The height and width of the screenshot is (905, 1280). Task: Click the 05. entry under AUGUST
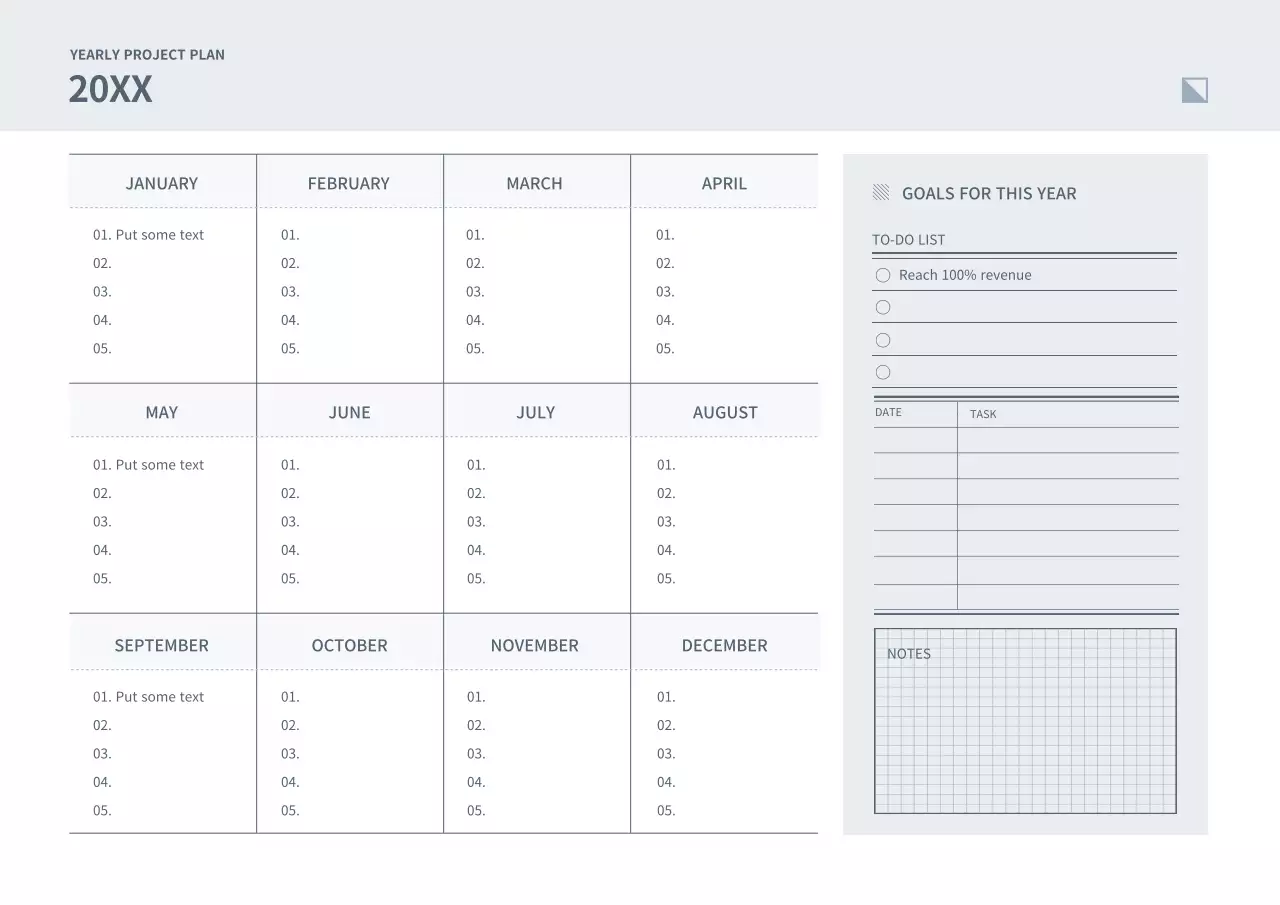point(665,578)
